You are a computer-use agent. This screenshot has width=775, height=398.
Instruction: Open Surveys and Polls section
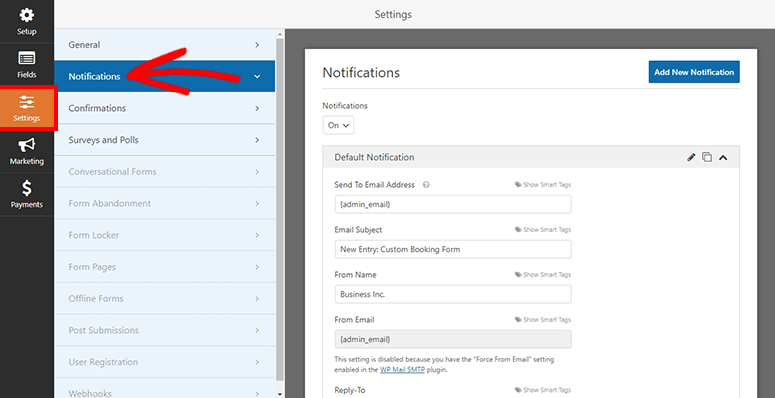(165, 140)
